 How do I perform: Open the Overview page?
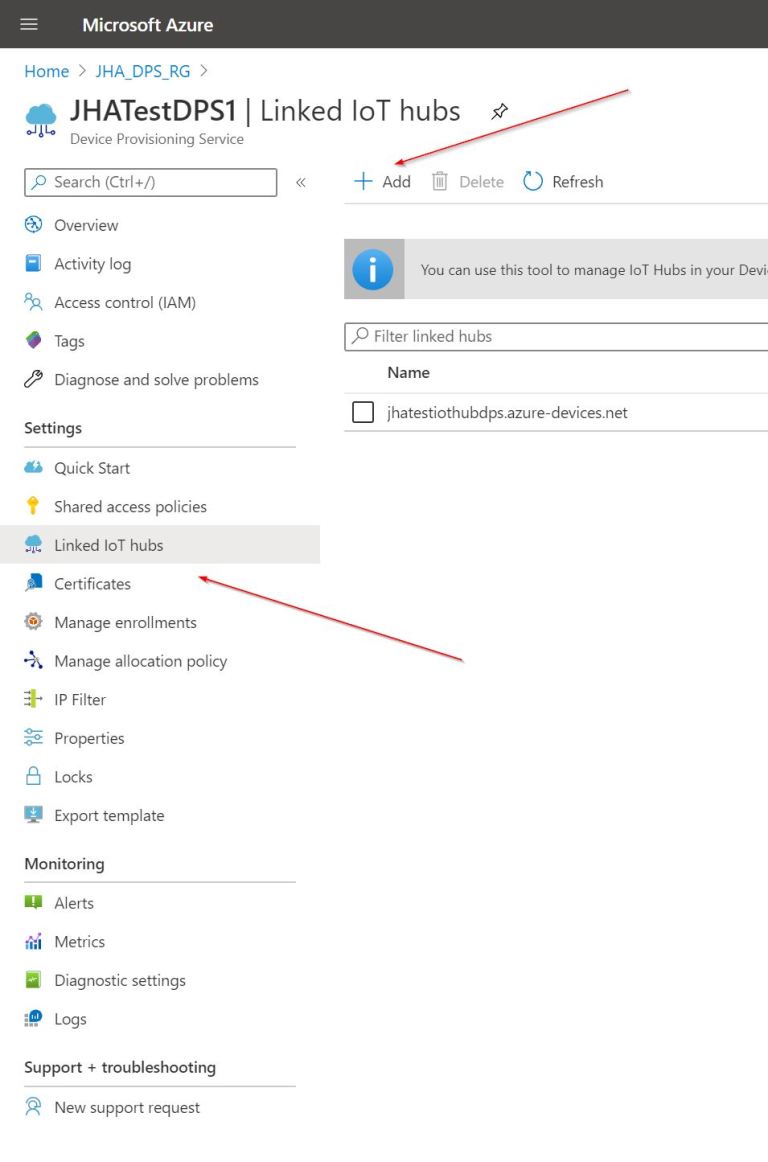click(86, 224)
